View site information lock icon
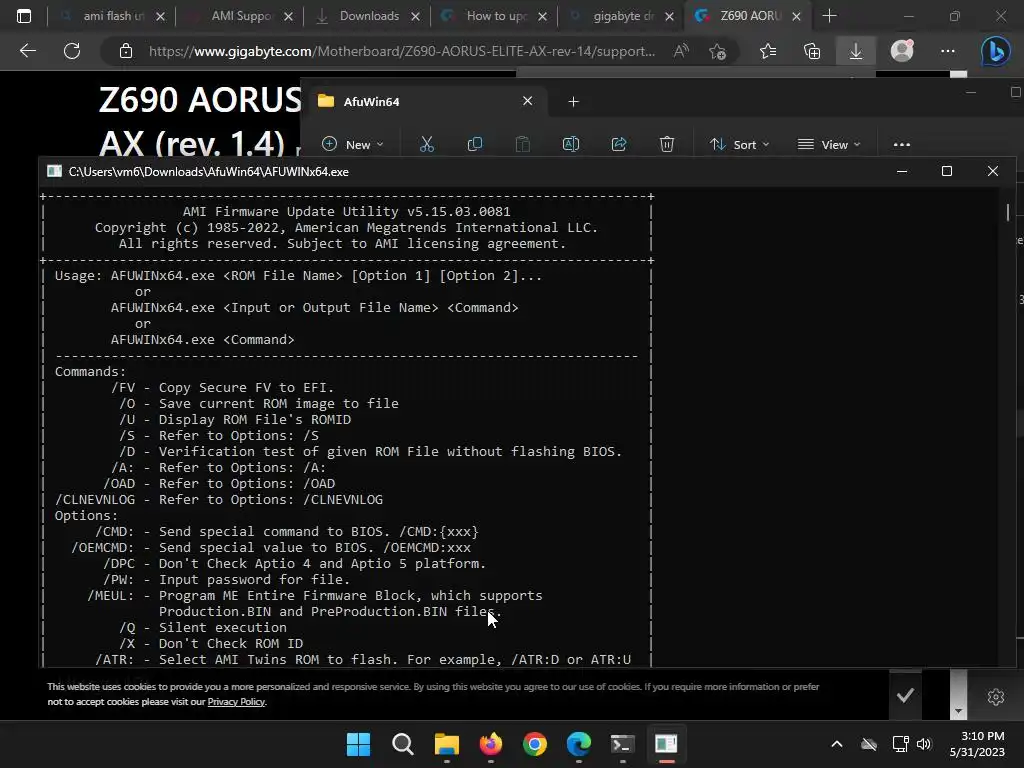Viewport: 1024px width, 768px height. click(126, 51)
